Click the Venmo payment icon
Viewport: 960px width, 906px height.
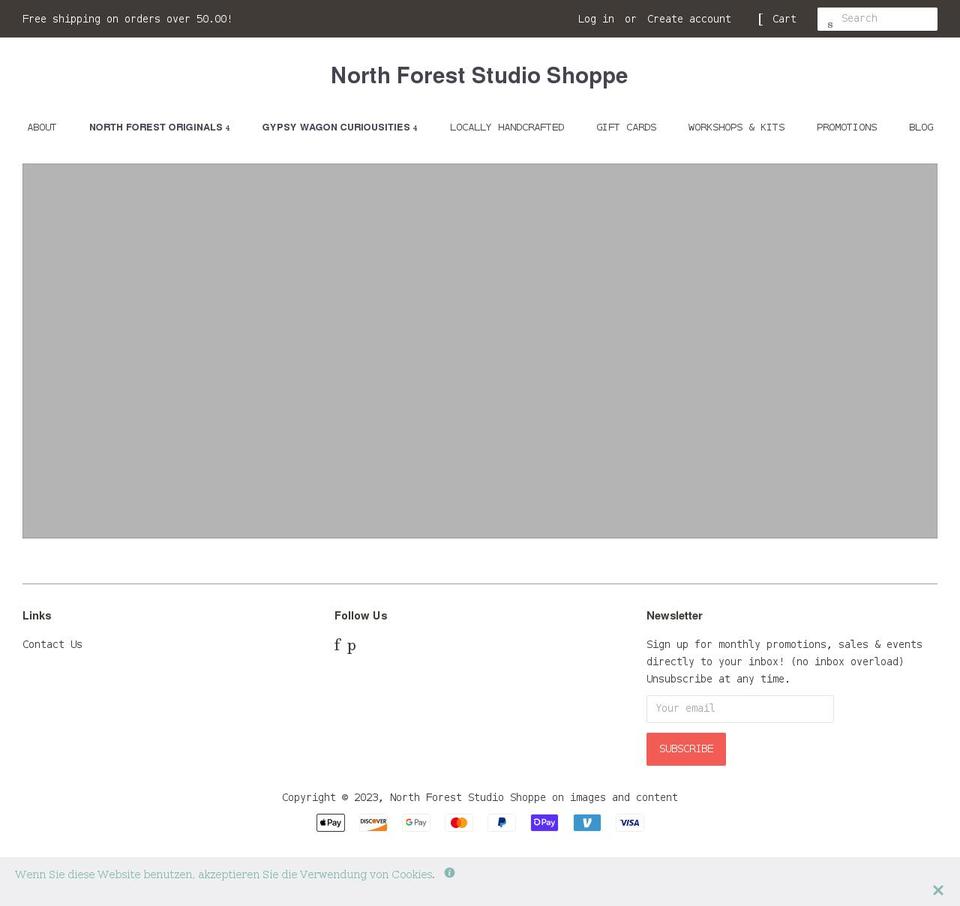pyautogui.click(x=587, y=823)
